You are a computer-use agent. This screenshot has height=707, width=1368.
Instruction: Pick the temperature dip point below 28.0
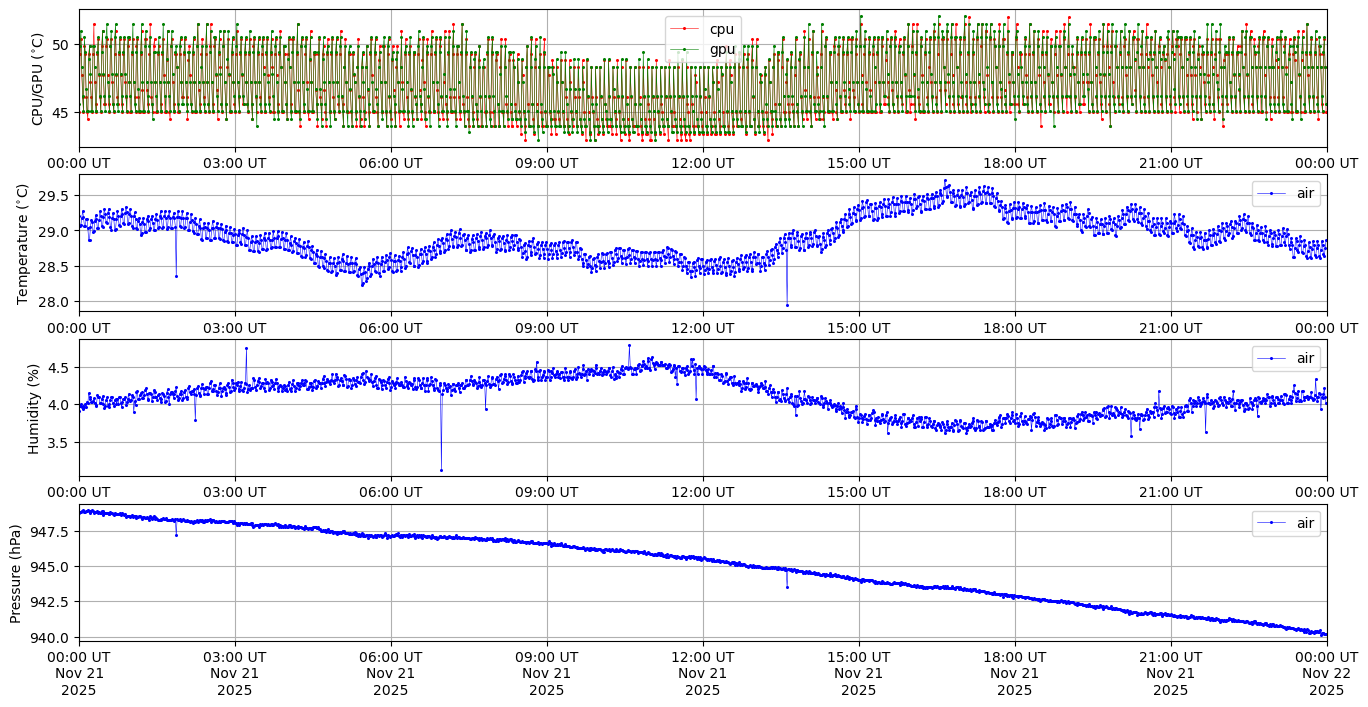[787, 305]
